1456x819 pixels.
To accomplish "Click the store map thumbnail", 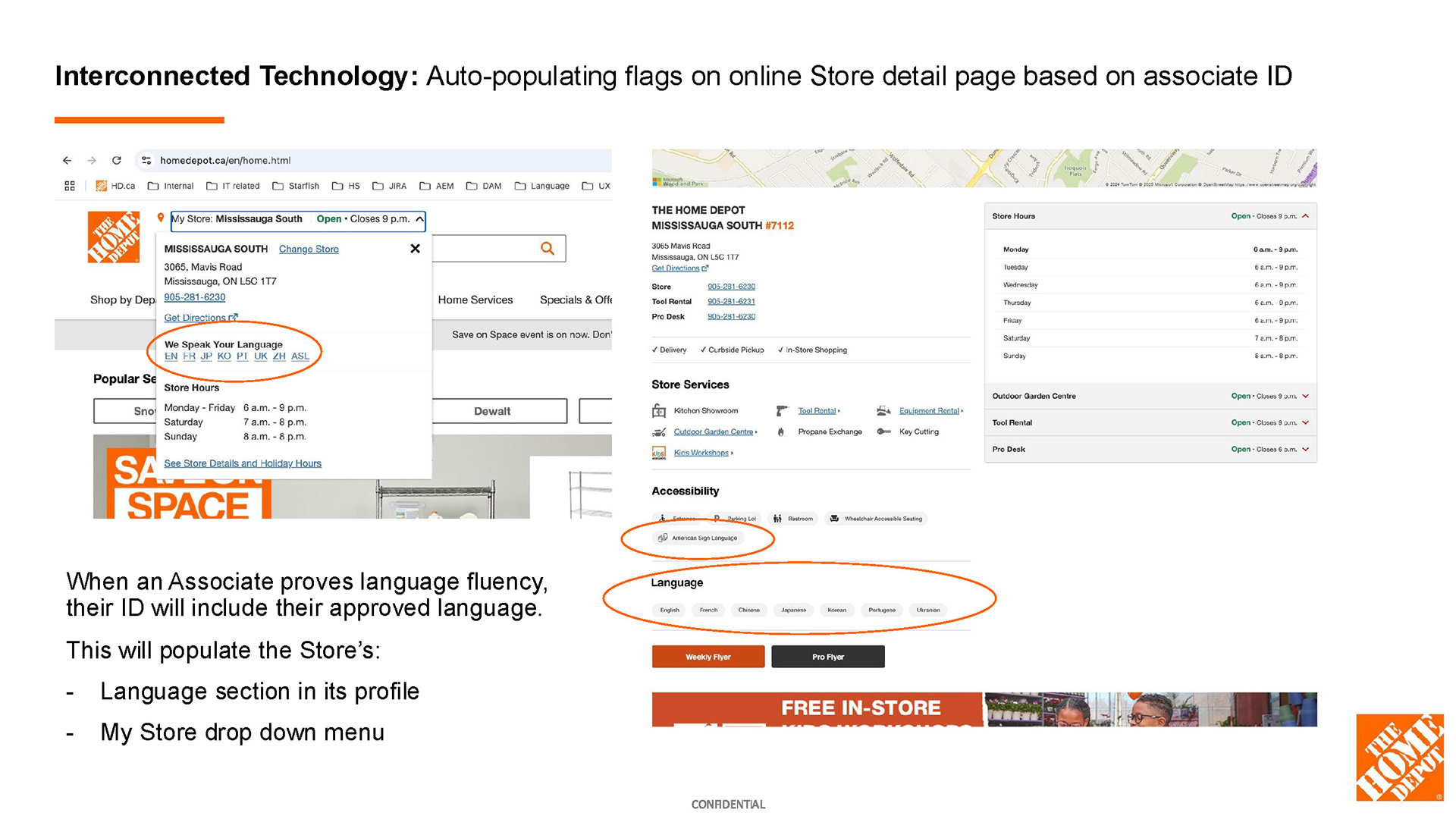I will pyautogui.click(x=984, y=168).
